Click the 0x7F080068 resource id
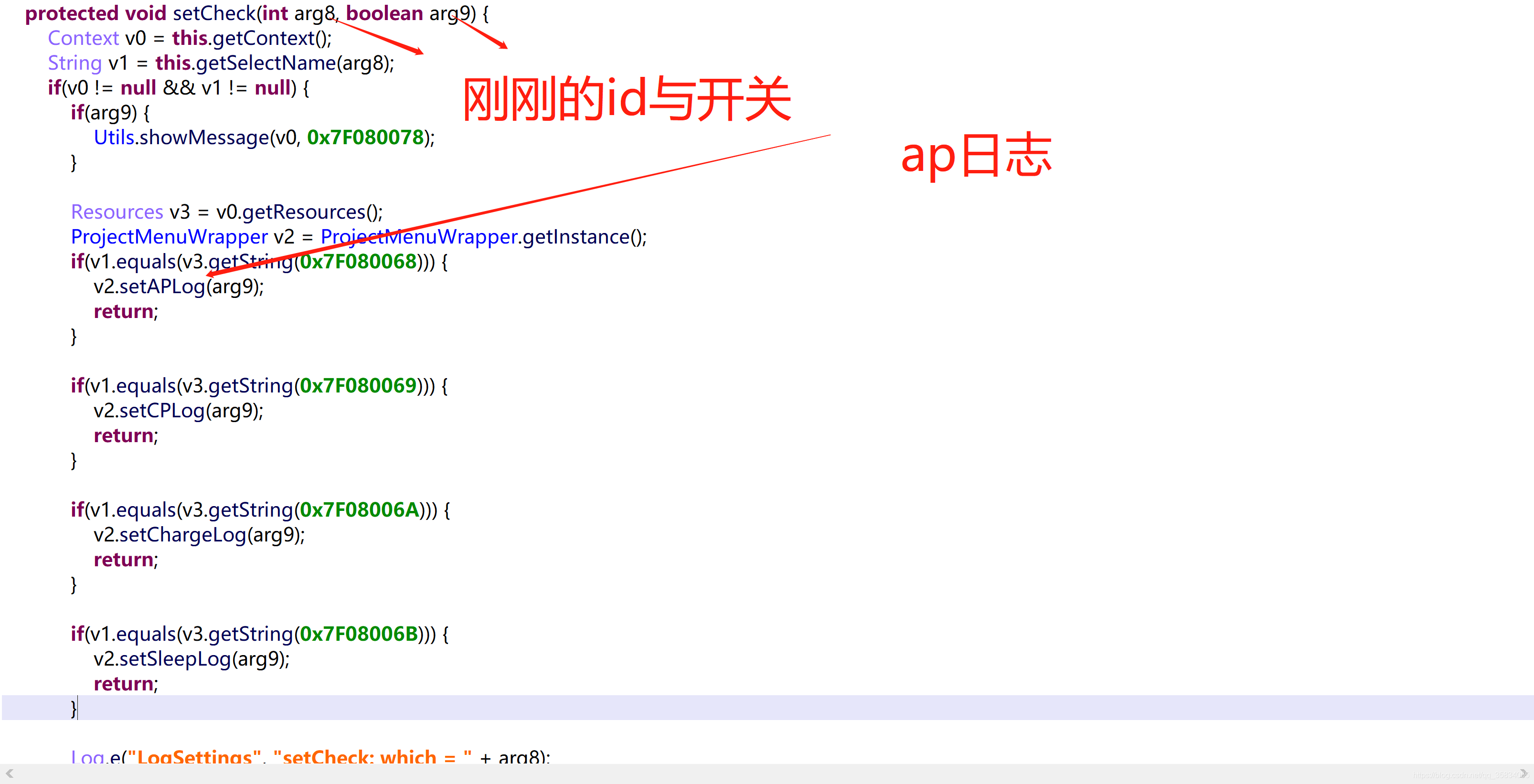 358,261
